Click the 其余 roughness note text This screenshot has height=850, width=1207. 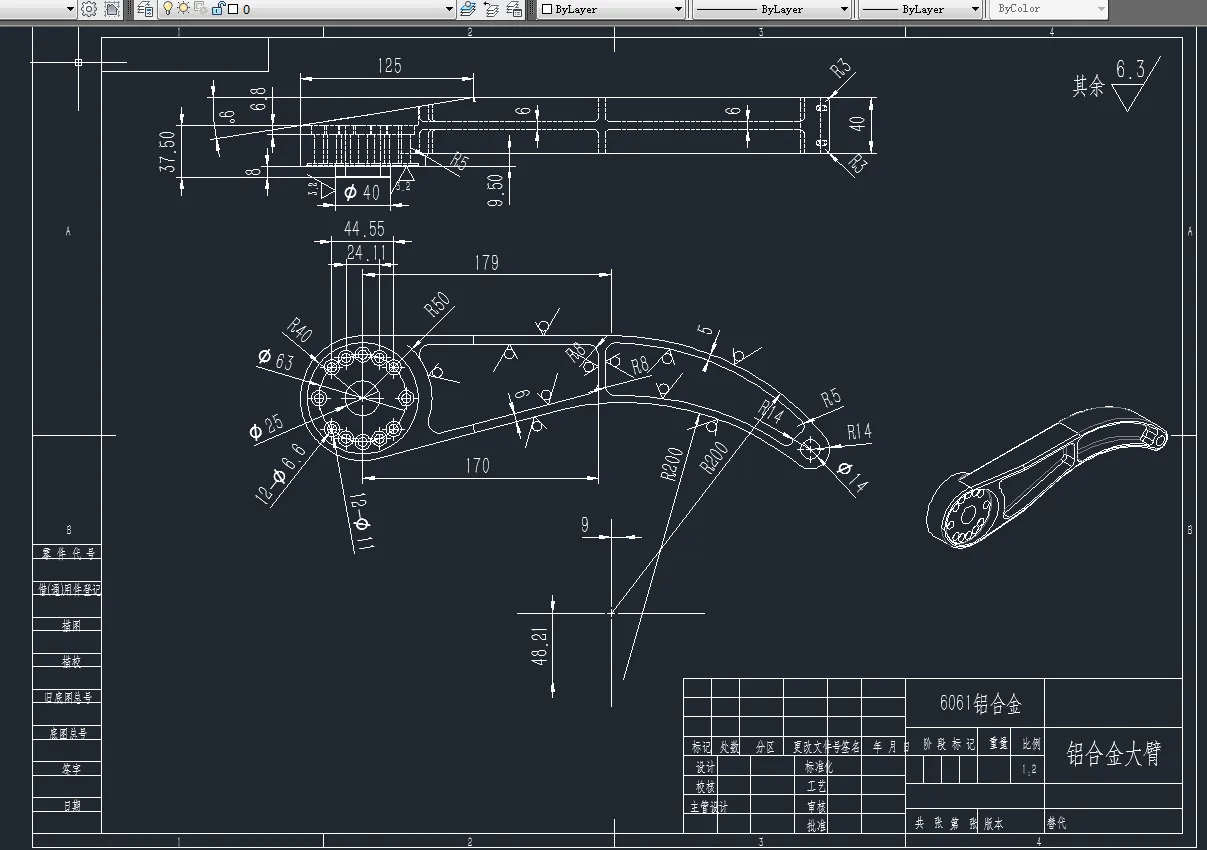tap(1088, 86)
